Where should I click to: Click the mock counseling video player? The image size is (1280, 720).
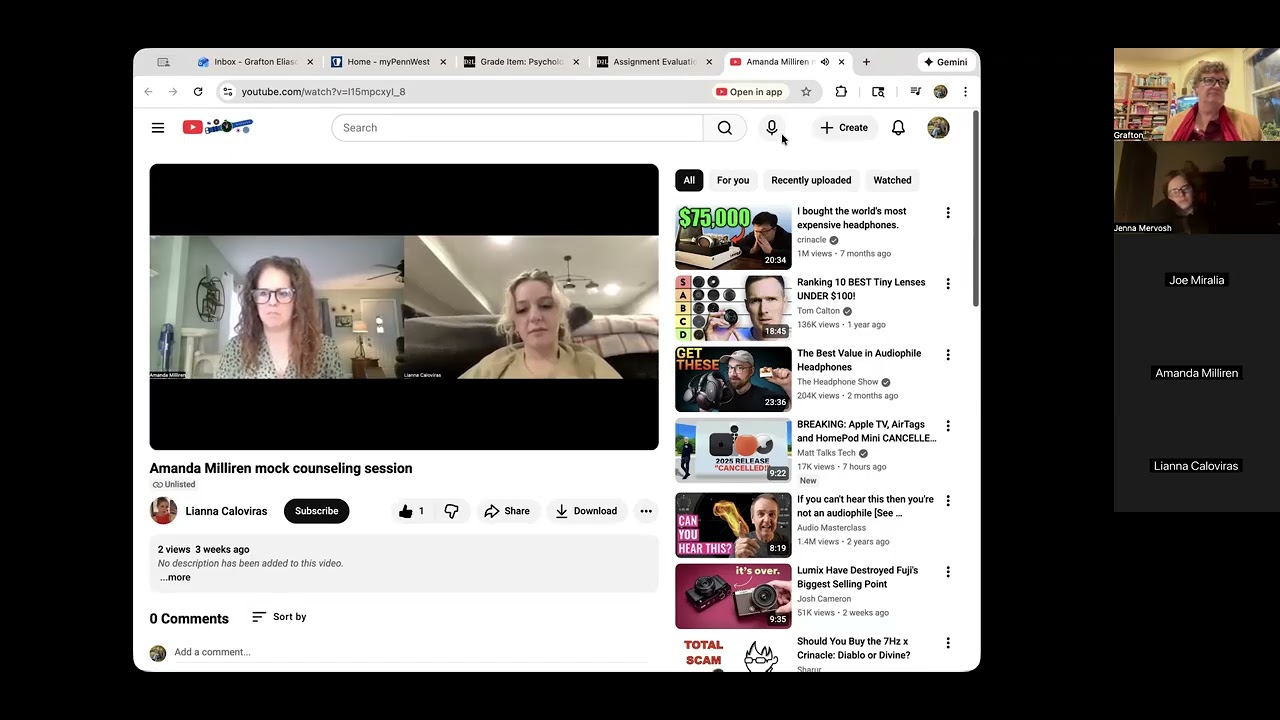[x=404, y=307]
